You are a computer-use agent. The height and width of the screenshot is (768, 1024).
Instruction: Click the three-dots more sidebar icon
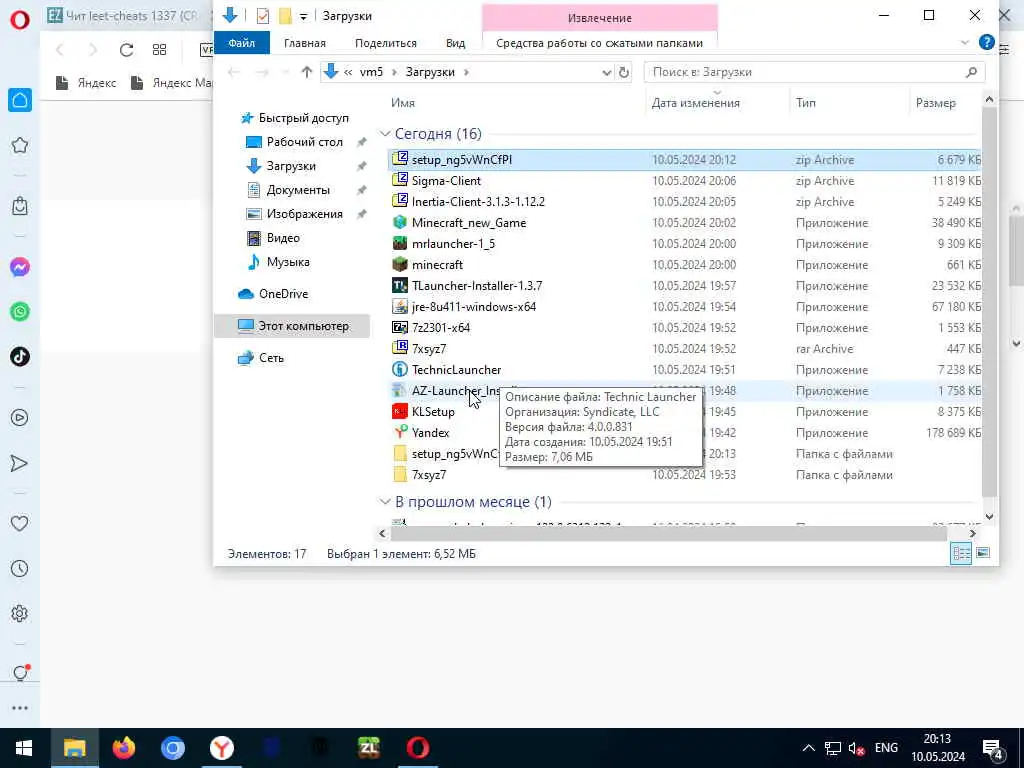click(x=20, y=708)
